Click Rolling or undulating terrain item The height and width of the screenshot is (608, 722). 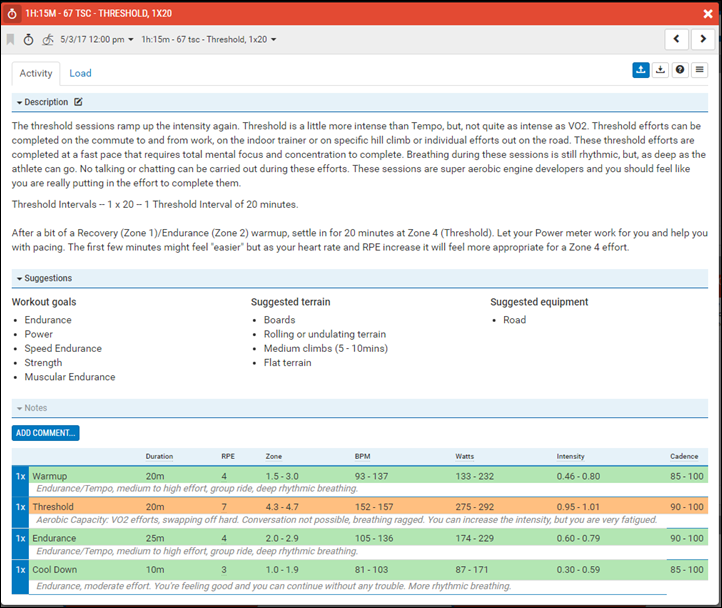325,334
